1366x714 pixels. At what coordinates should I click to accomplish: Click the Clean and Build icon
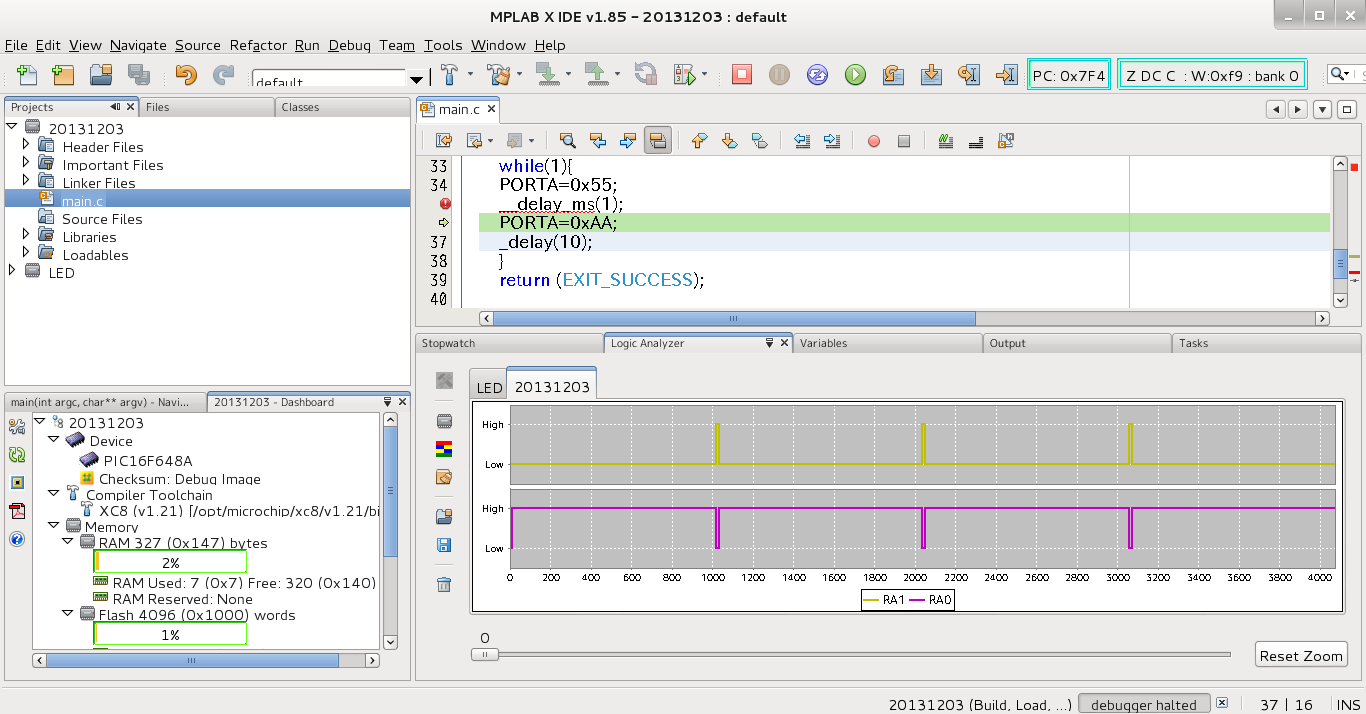498,75
